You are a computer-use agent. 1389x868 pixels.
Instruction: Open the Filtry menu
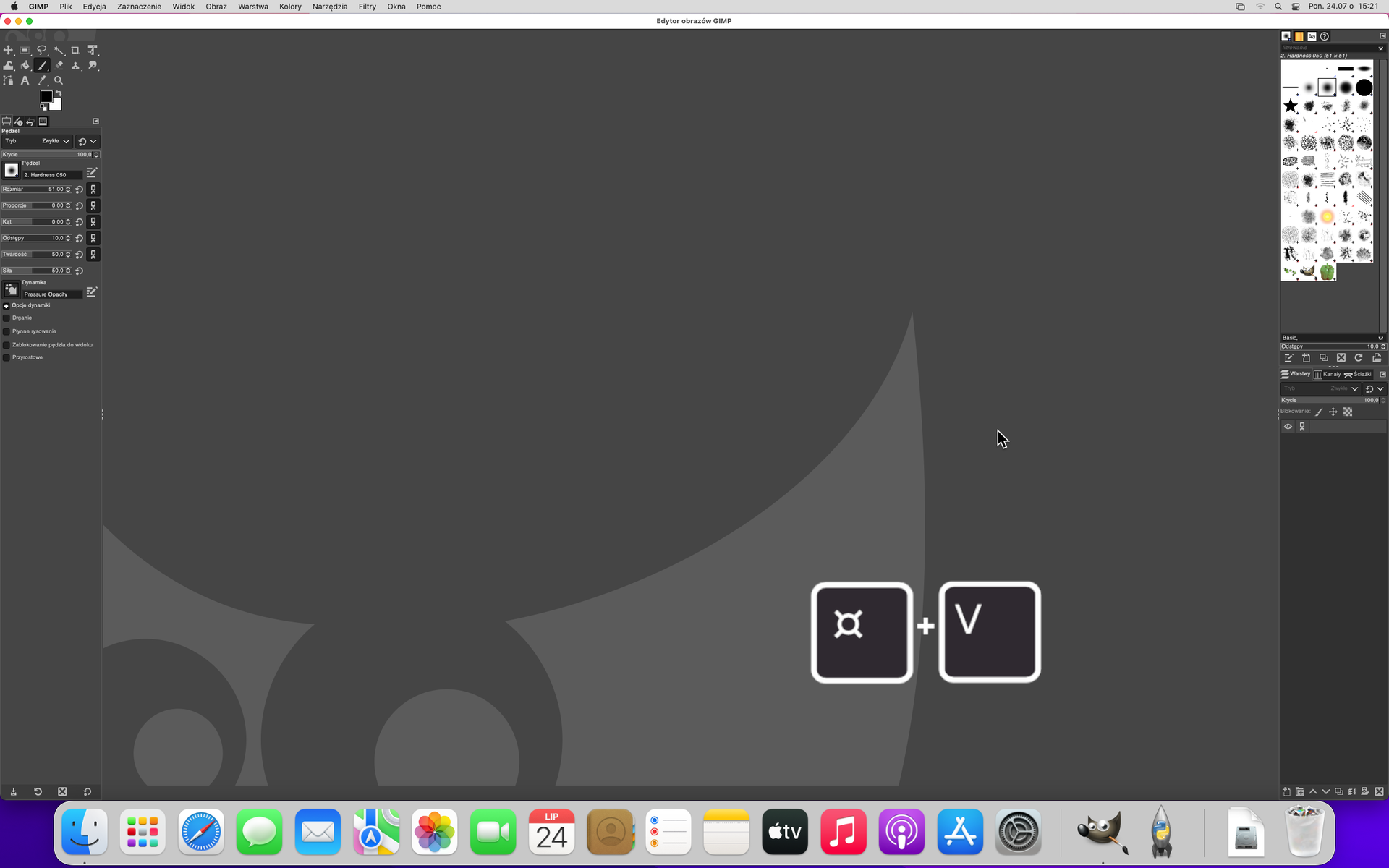pyautogui.click(x=367, y=7)
